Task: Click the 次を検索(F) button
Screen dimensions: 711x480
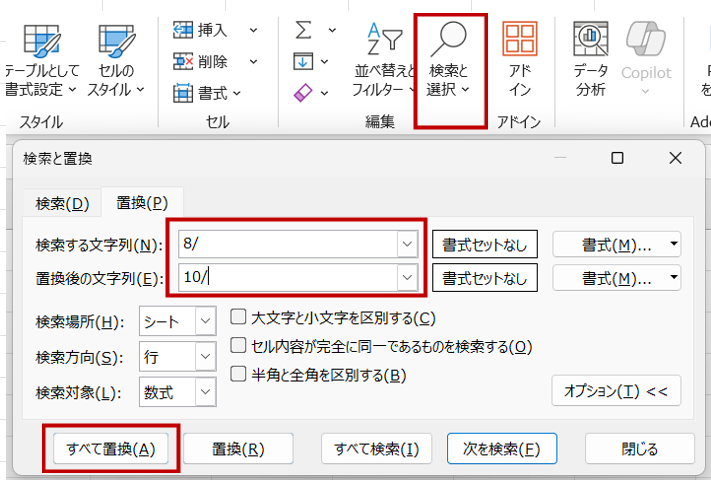Action: pos(501,448)
